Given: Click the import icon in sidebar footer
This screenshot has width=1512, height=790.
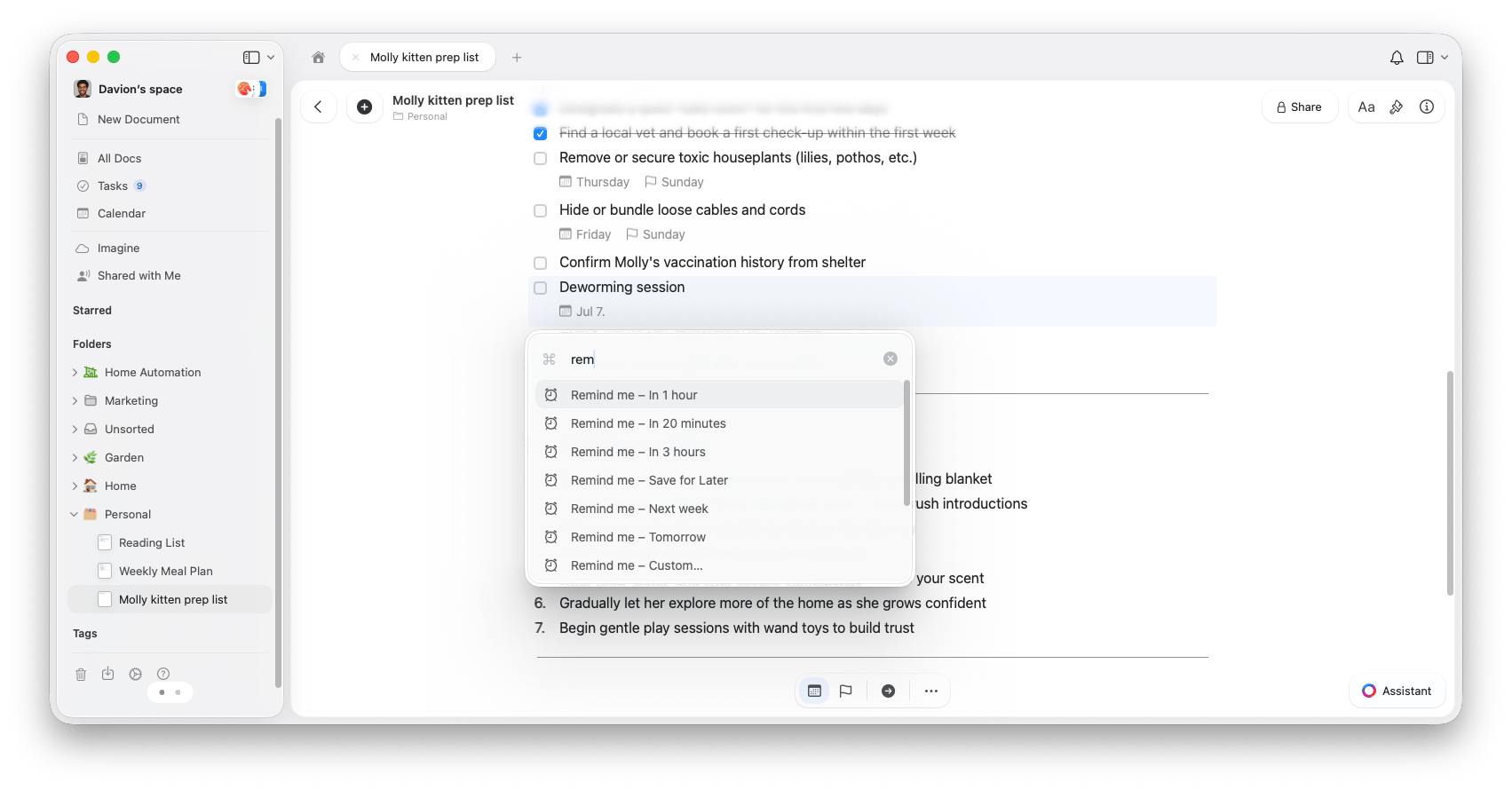Looking at the screenshot, I should click(x=107, y=674).
